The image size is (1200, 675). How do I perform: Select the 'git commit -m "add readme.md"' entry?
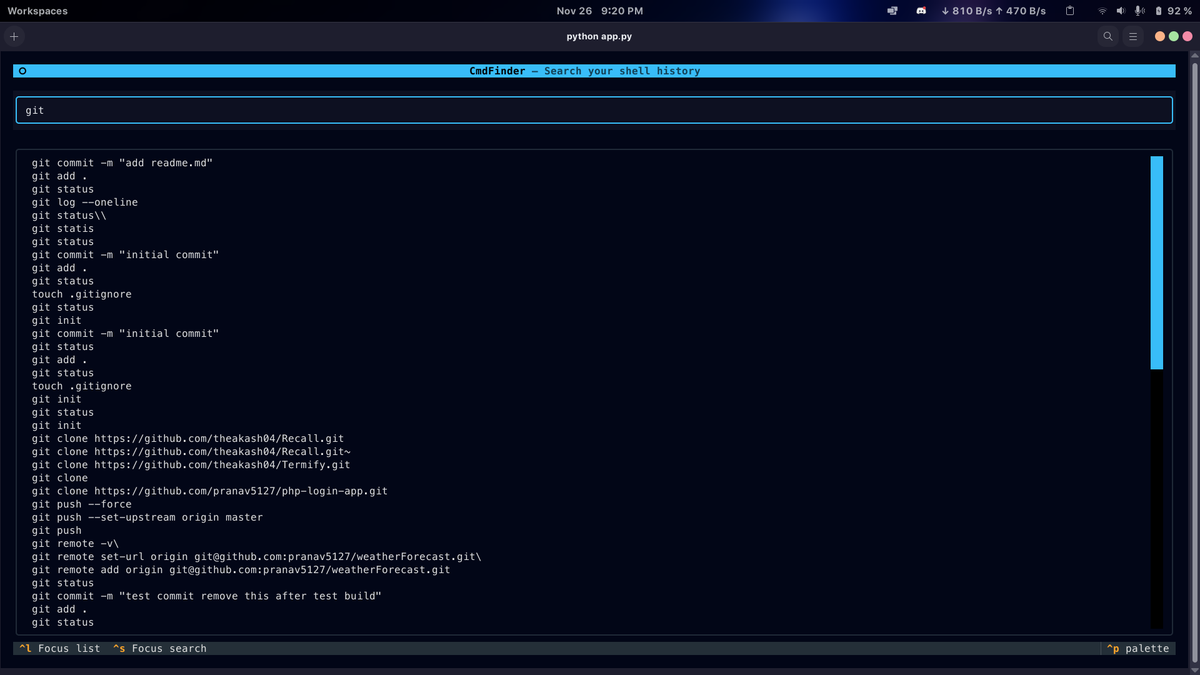tap(122, 163)
